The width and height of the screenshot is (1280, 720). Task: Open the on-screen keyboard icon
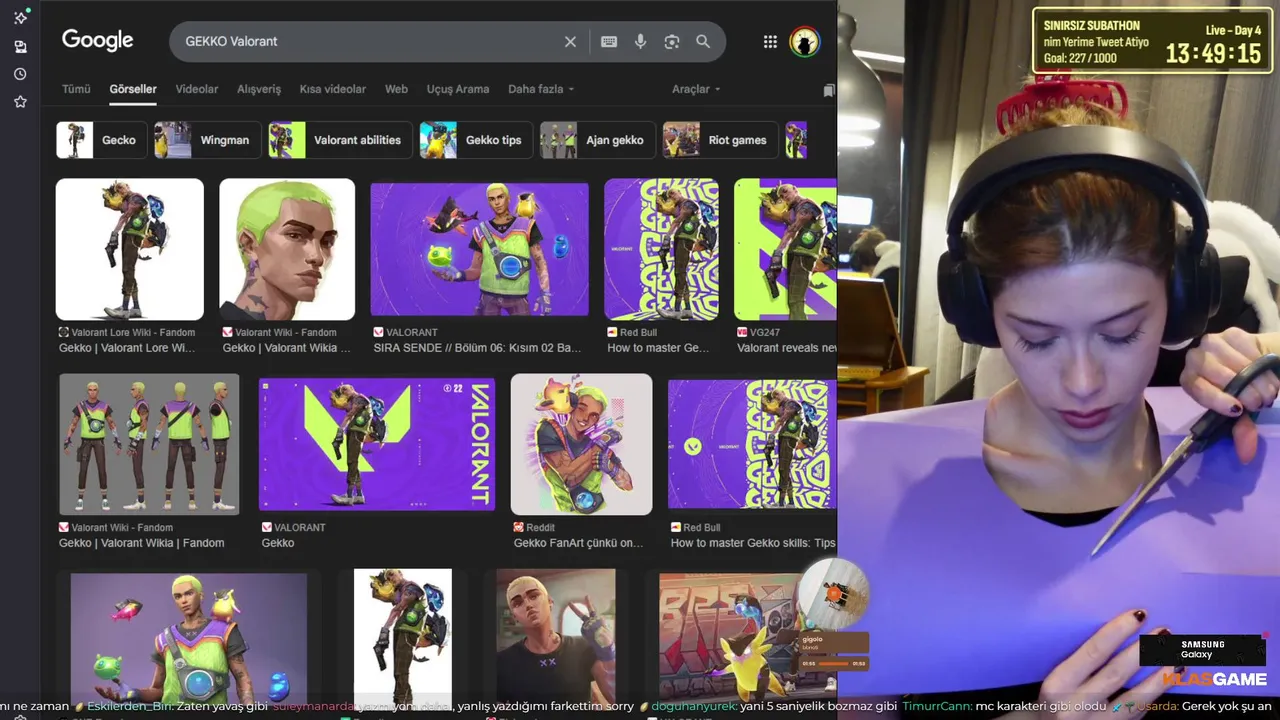click(609, 42)
